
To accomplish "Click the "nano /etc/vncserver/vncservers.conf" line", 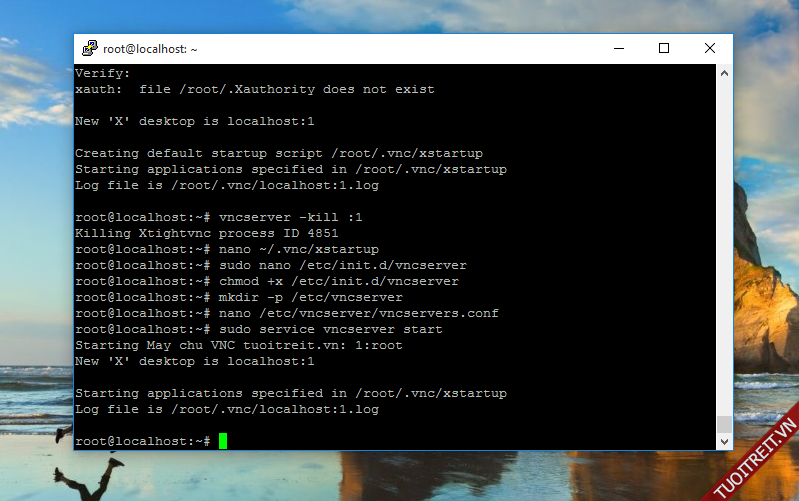I will click(x=358, y=313).
